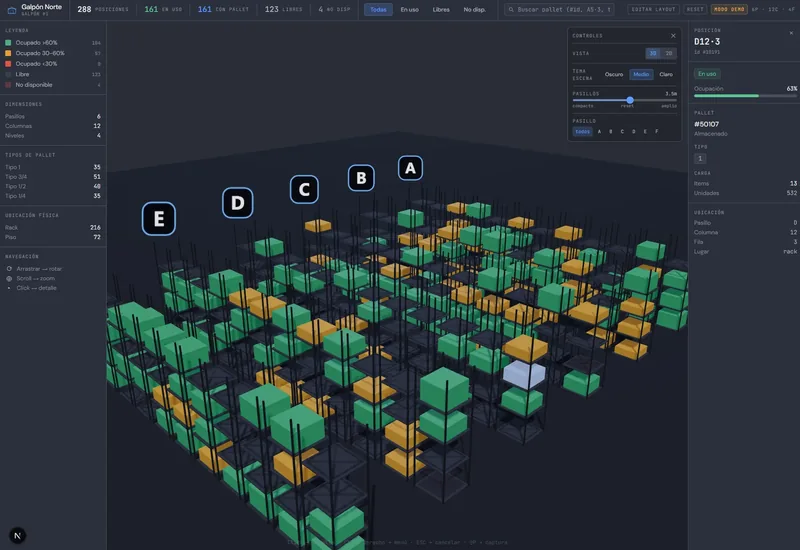Click the Pasillos width slider handle
Image resolution: width=800 pixels, height=550 pixels.
(630, 100)
